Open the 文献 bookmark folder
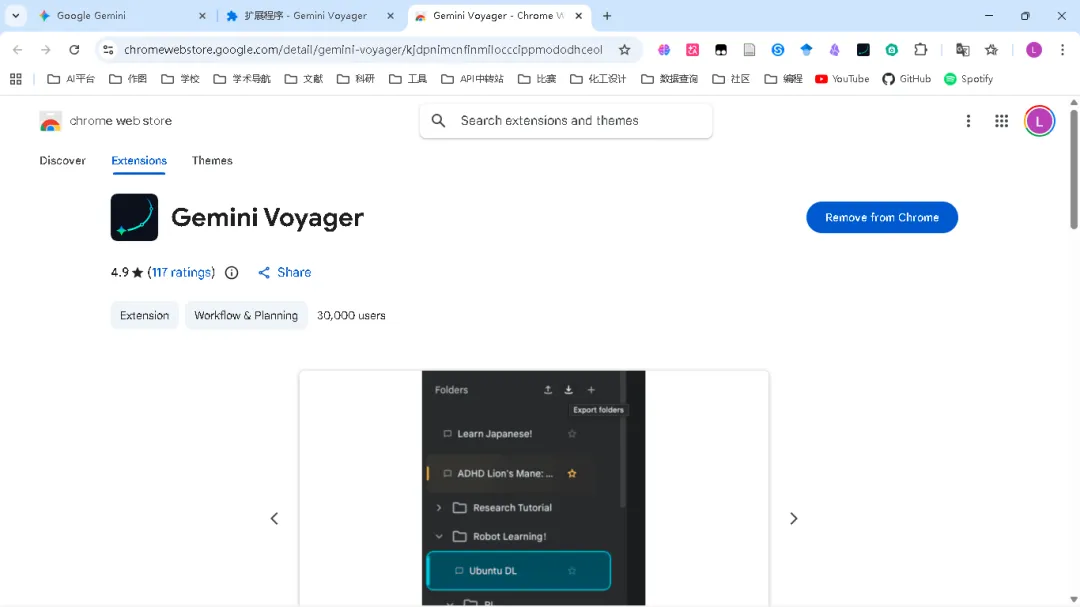Image resolution: width=1080 pixels, height=607 pixels. point(304,79)
